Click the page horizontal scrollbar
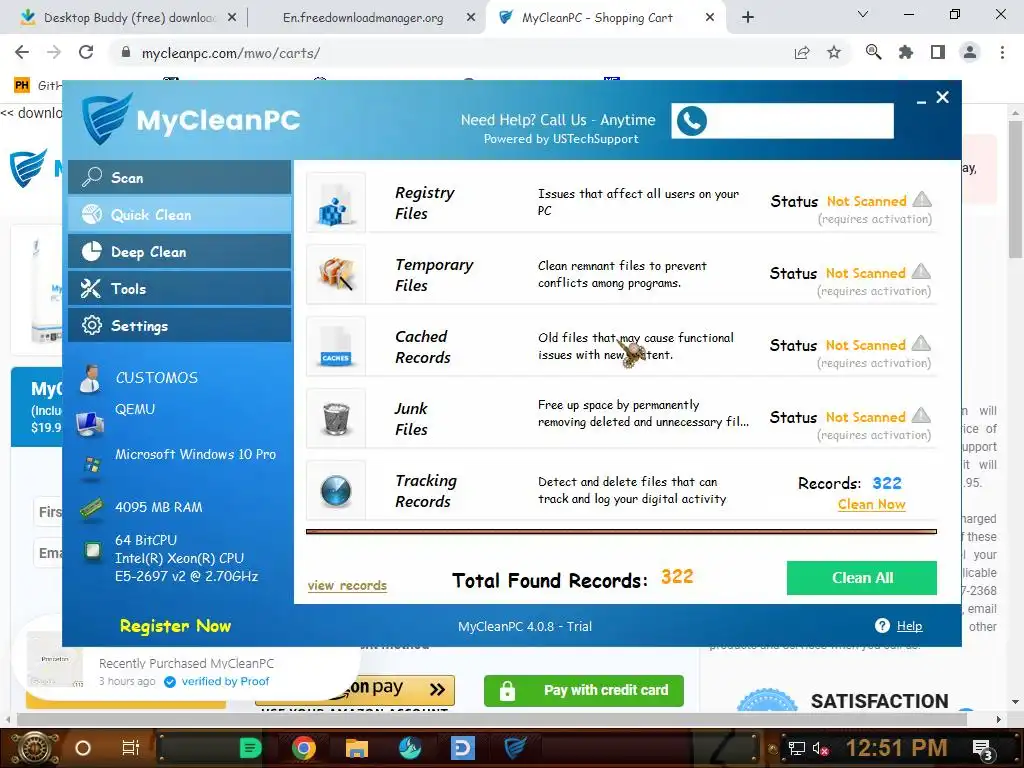Viewport: 1024px width, 768px height. pyautogui.click(x=491, y=719)
